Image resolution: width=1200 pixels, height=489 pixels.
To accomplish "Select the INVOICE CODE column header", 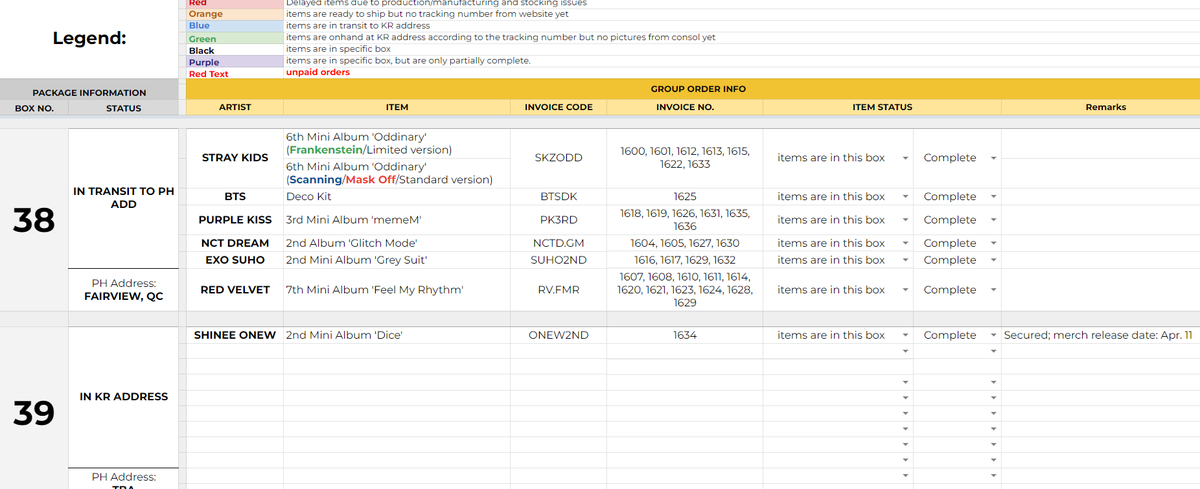I will 558,107.
